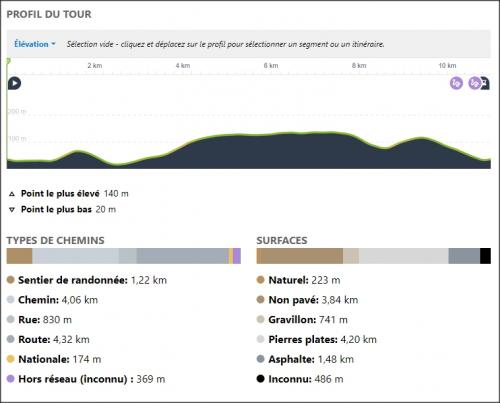Click the start play marker icon
The height and width of the screenshot is (403, 500).
(x=14, y=83)
